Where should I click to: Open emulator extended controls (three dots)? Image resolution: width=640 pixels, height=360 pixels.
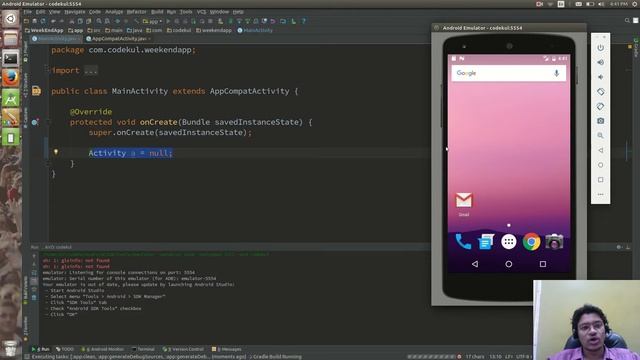coord(600,194)
